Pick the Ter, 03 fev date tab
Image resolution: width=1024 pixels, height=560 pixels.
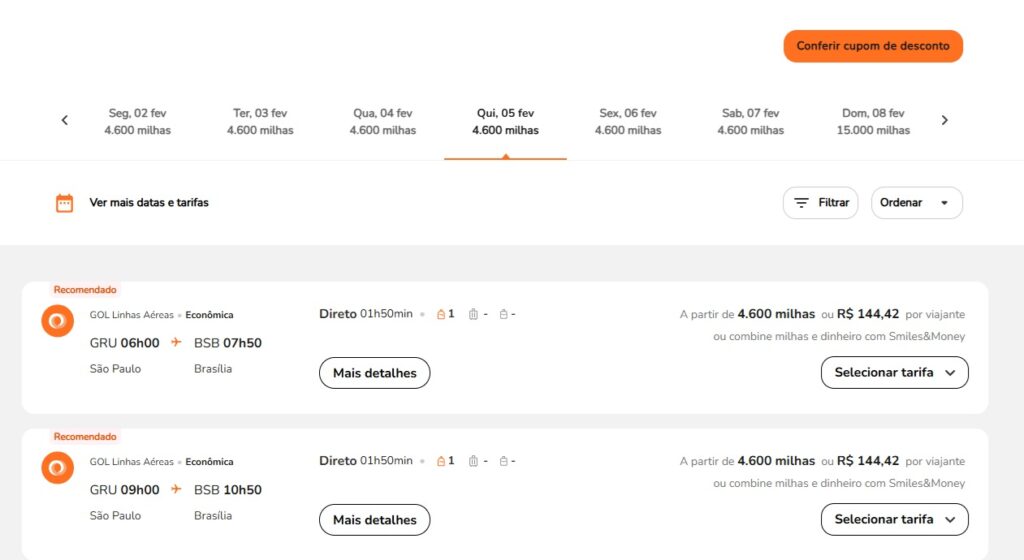[260, 121]
